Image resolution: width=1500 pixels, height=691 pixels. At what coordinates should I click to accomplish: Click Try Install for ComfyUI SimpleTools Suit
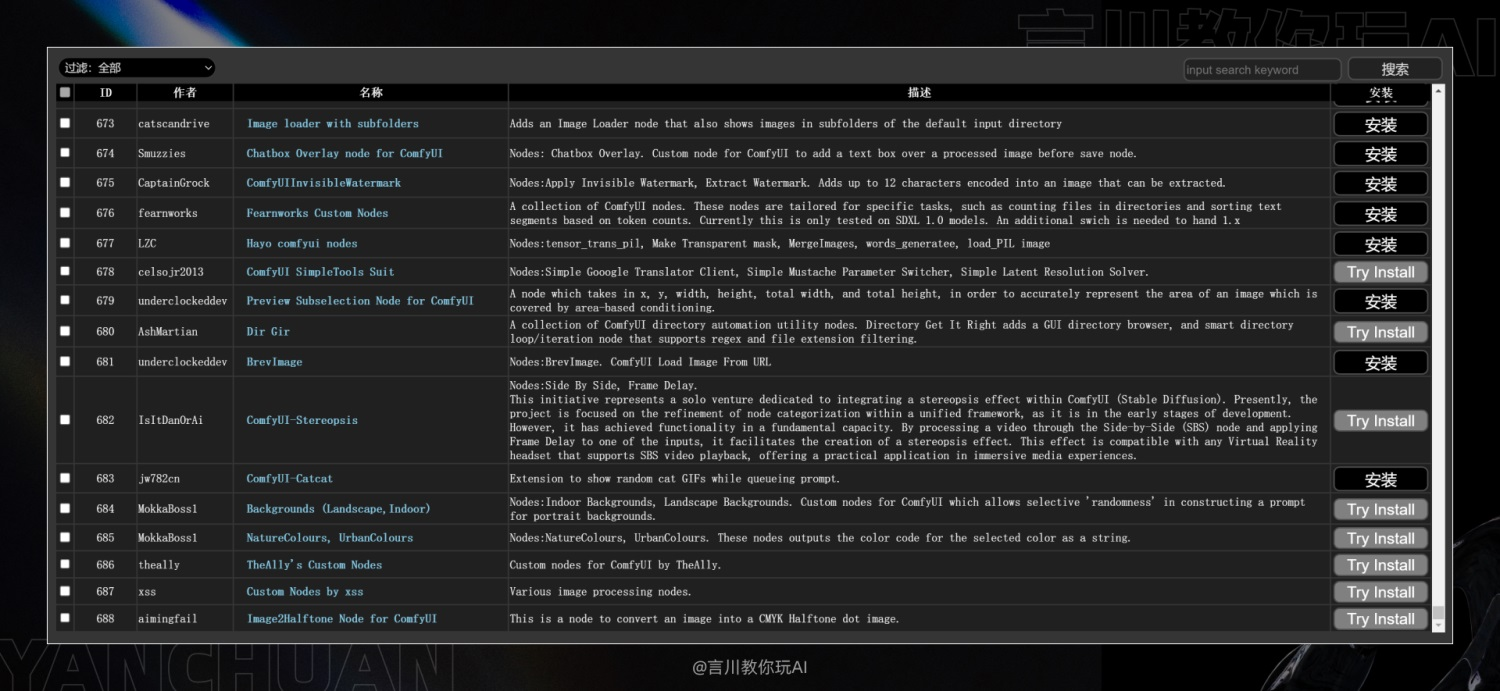(x=1380, y=272)
